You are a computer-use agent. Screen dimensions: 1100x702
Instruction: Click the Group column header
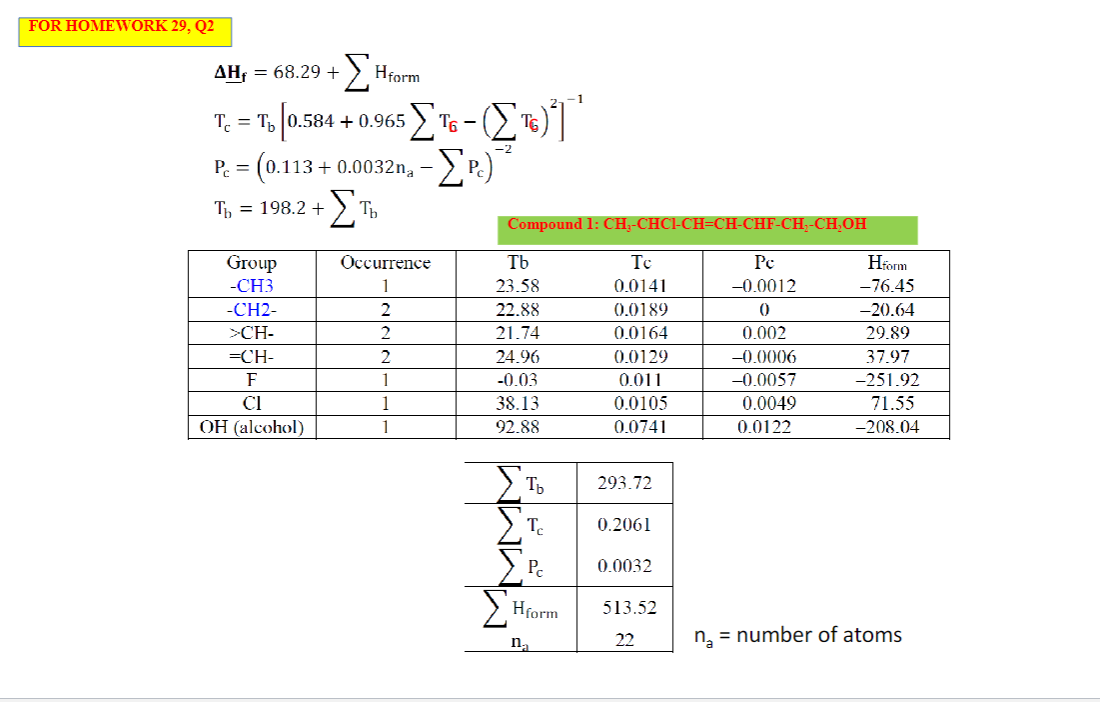click(251, 263)
